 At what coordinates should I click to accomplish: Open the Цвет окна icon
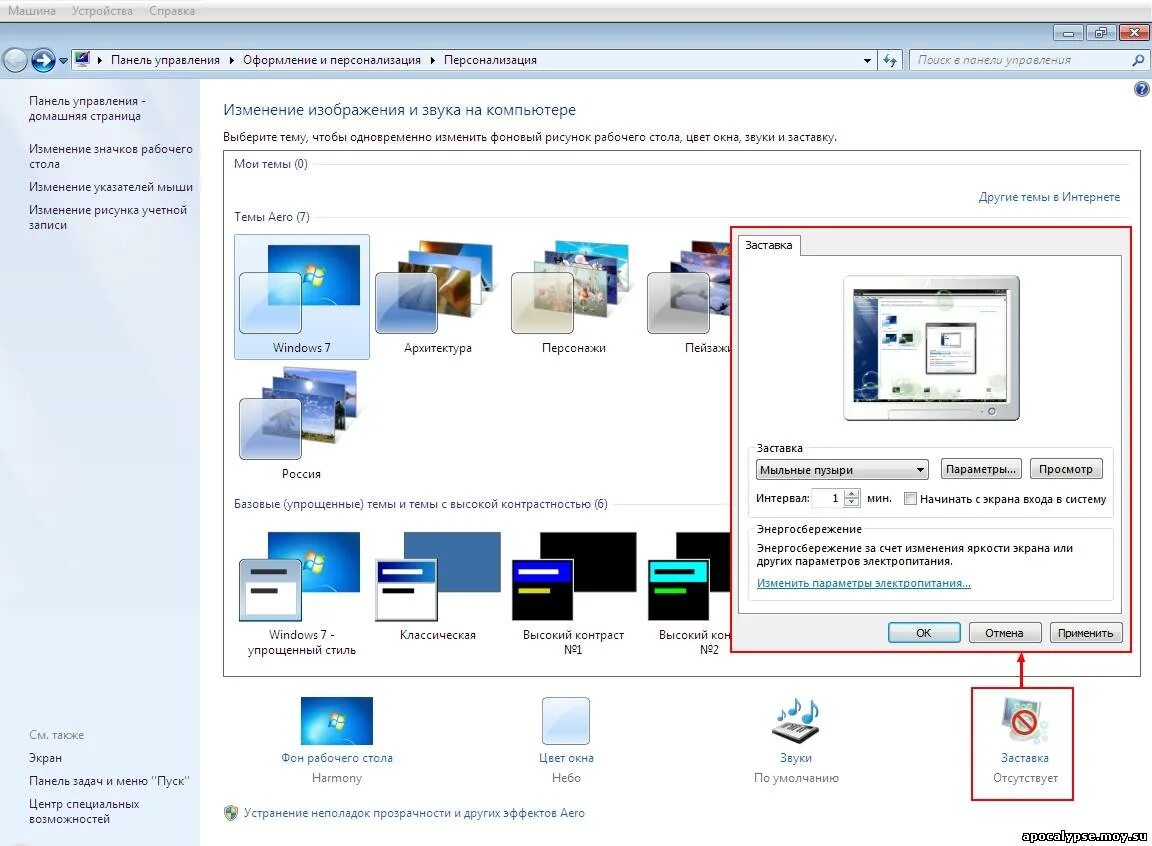[x=566, y=720]
